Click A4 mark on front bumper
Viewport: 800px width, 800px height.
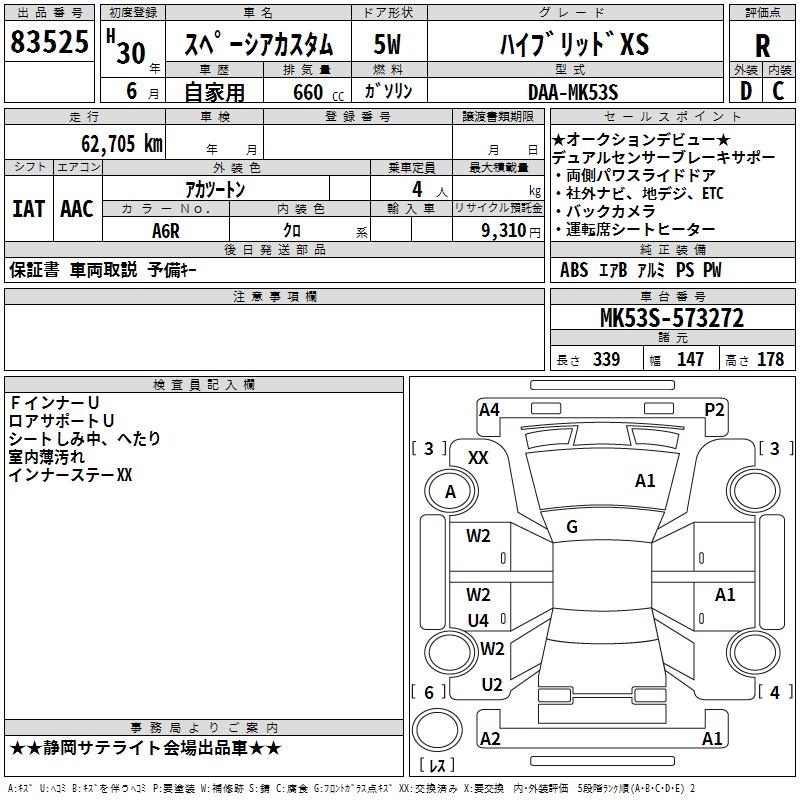(489, 410)
